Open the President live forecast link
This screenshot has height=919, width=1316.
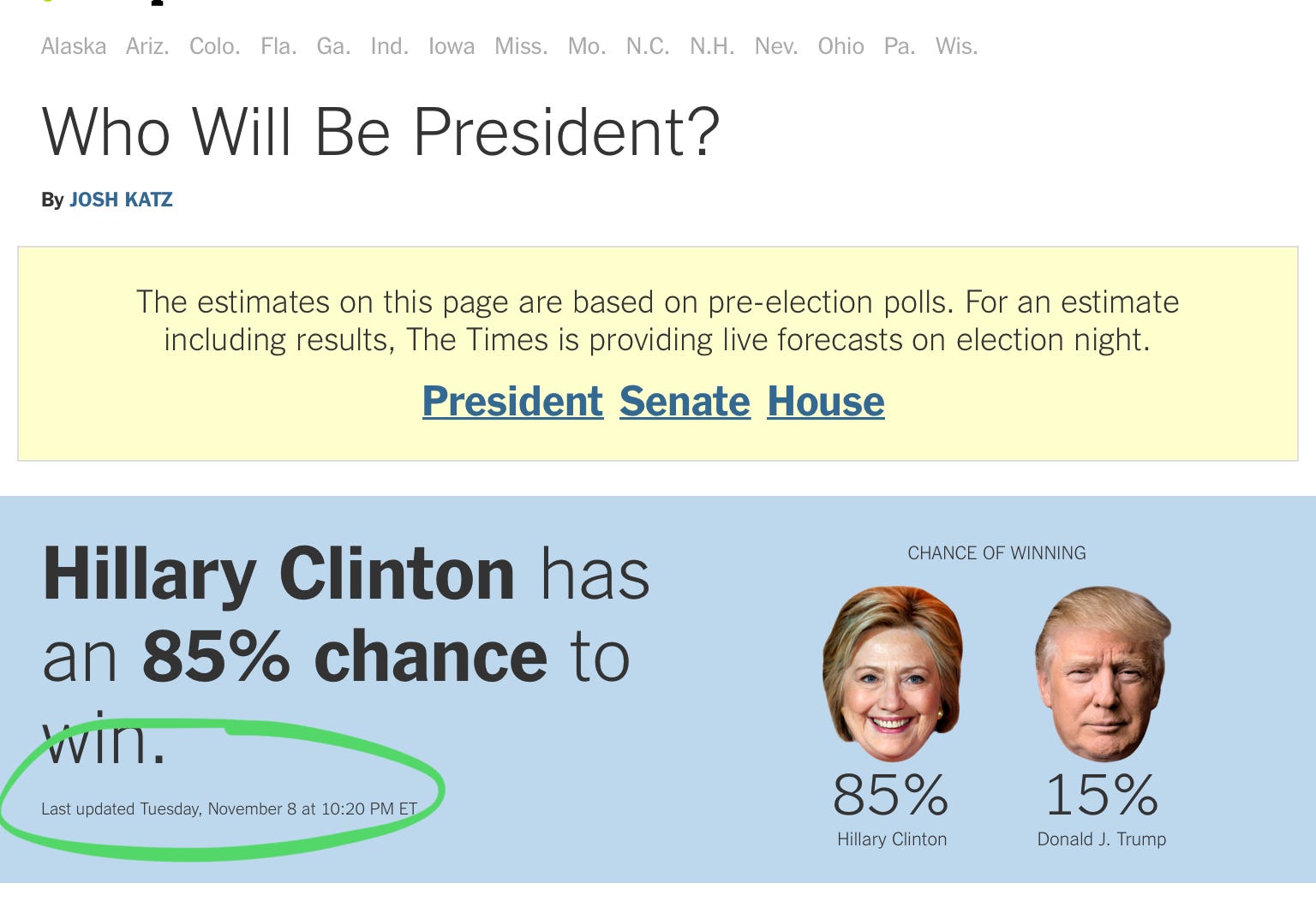tap(512, 401)
